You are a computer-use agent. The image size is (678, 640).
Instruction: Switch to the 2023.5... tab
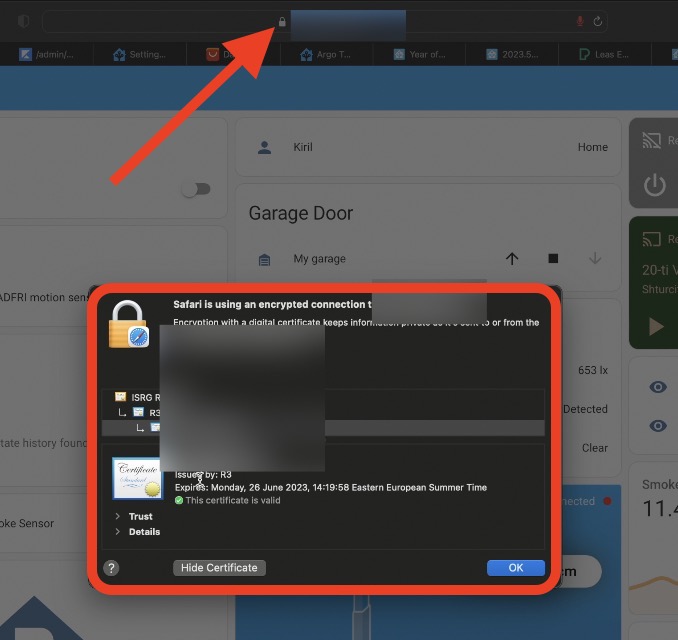pos(512,54)
